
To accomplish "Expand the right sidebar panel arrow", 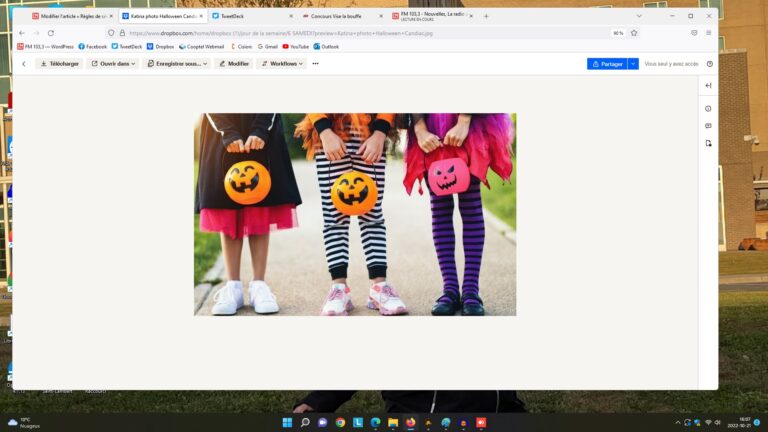I will [708, 86].
